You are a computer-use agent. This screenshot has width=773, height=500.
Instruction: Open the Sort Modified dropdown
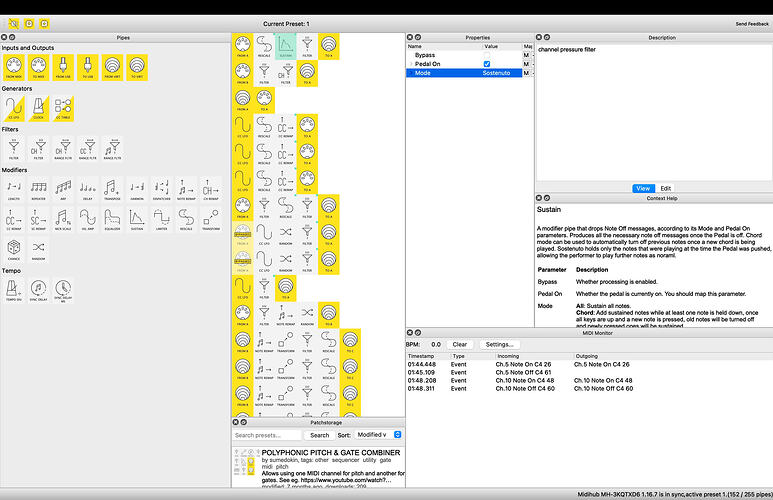[378, 435]
